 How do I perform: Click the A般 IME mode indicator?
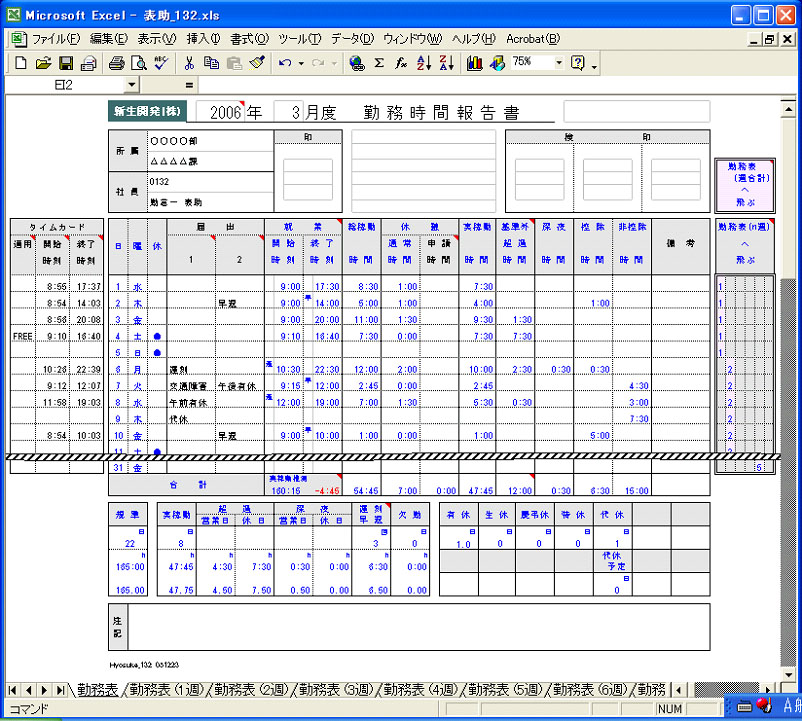click(791, 706)
